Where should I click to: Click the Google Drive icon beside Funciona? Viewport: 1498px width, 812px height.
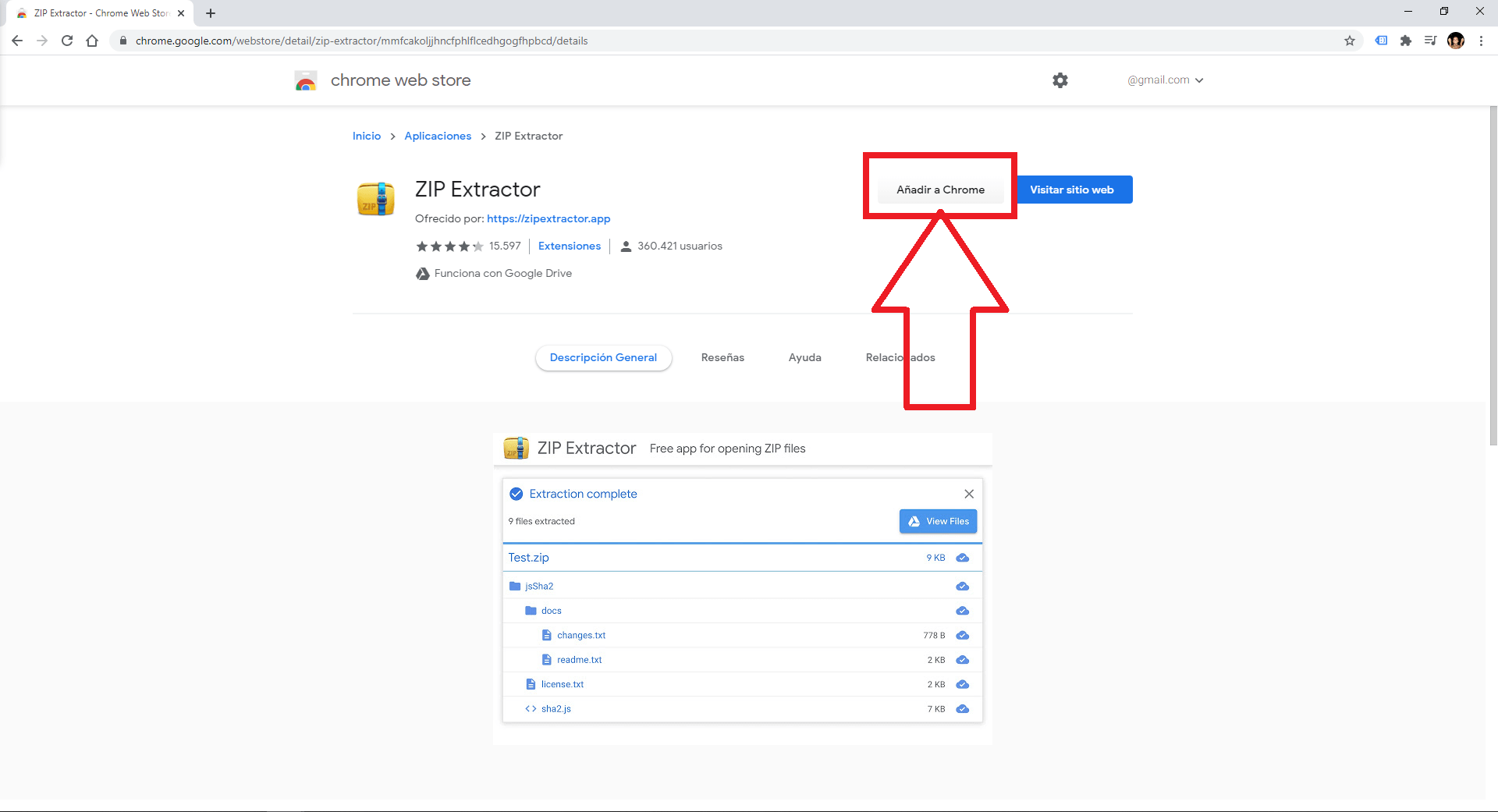(423, 274)
